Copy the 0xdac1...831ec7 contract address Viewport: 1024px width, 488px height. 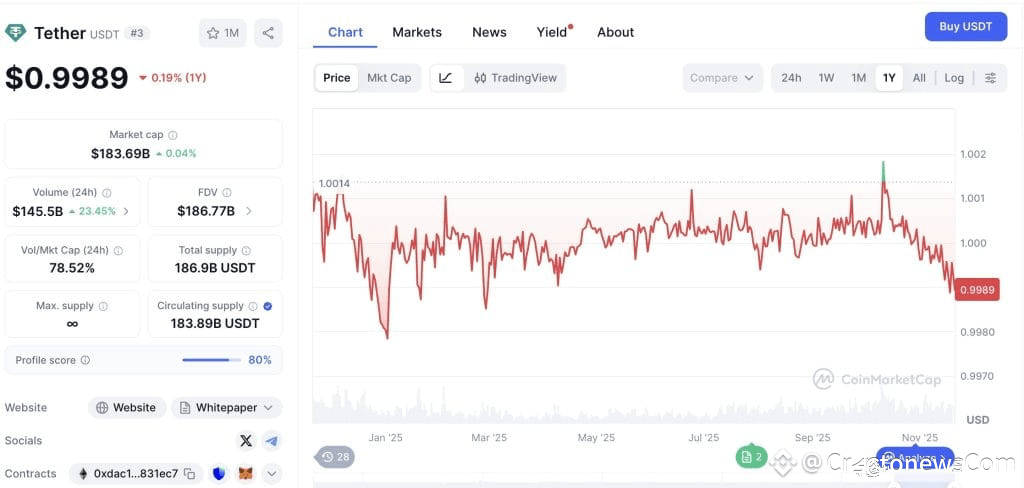pos(190,474)
